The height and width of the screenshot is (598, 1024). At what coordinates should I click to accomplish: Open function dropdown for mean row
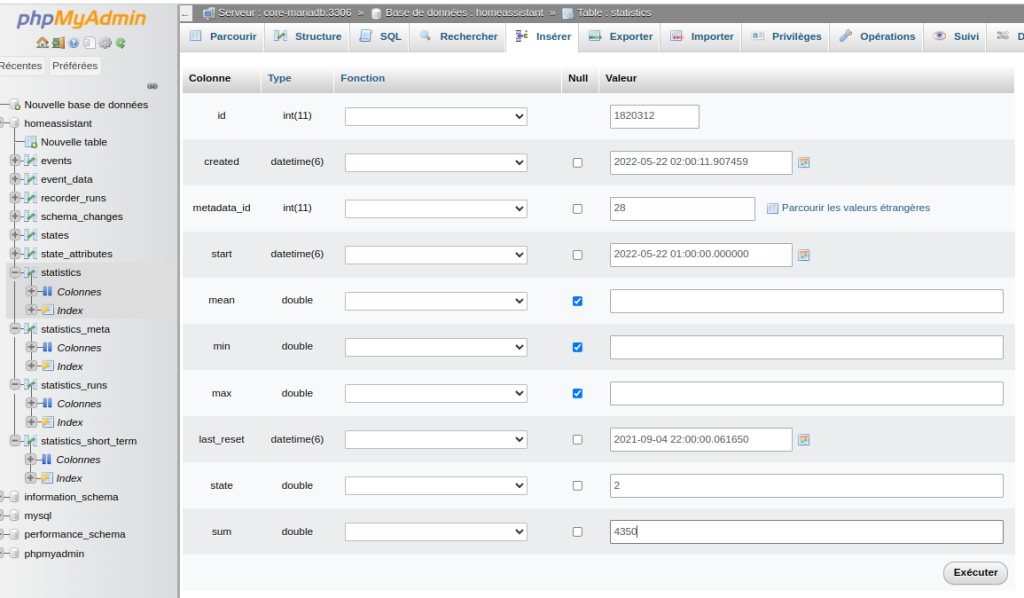(x=436, y=301)
